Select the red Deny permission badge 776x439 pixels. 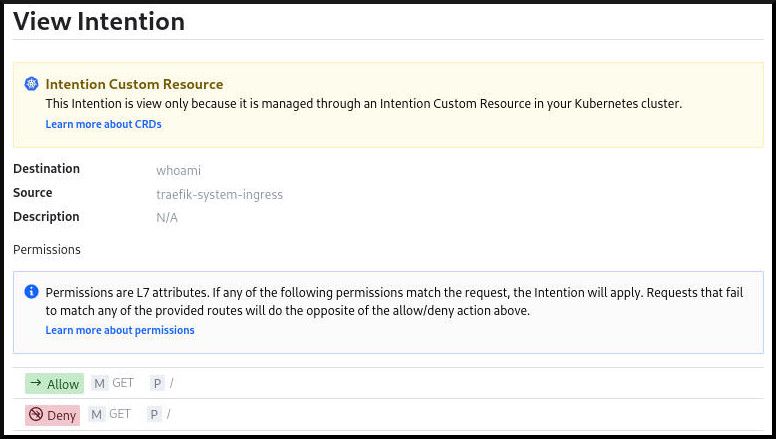[x=53, y=415]
